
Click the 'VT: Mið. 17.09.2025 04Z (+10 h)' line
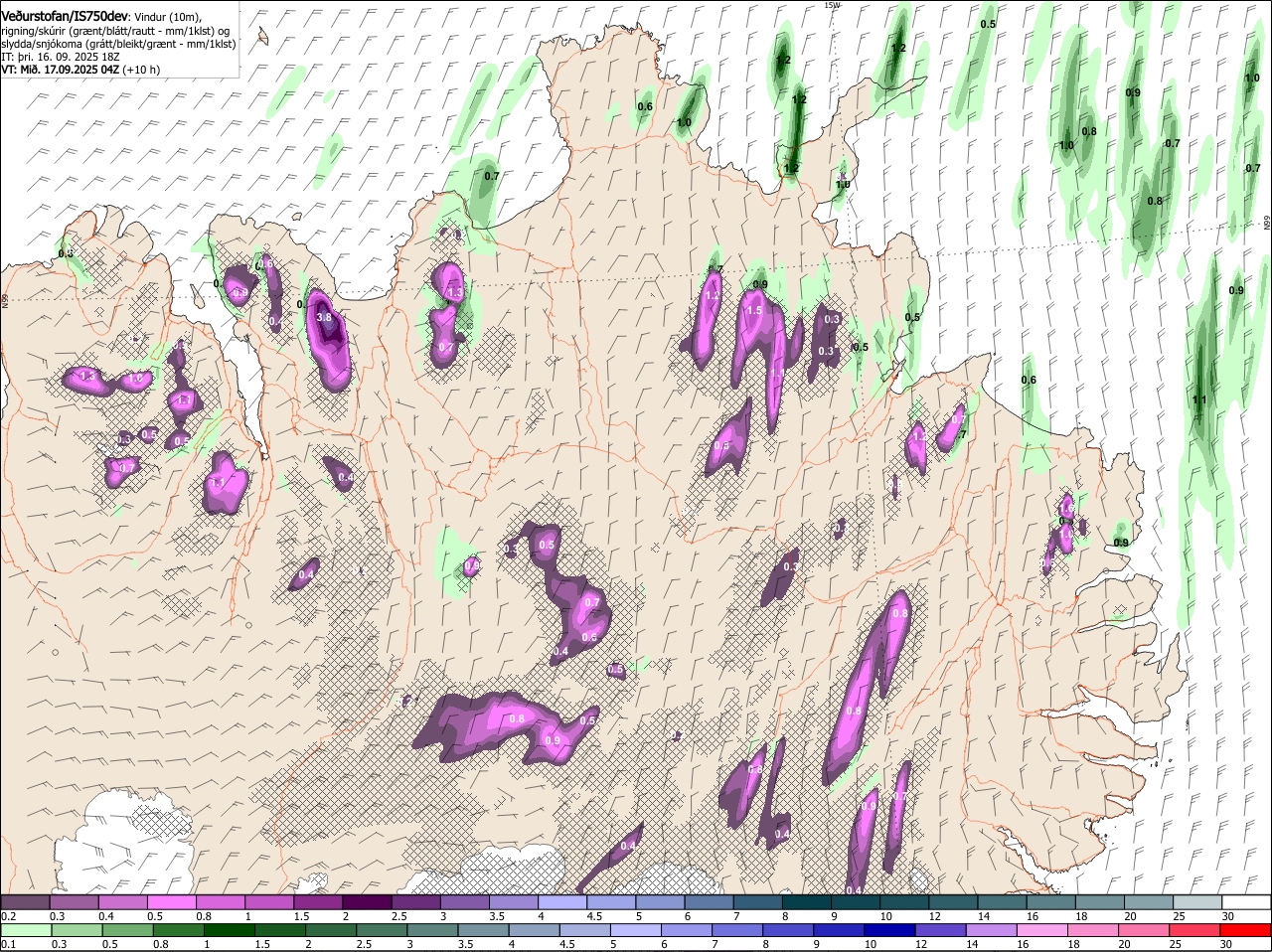[x=81, y=71]
